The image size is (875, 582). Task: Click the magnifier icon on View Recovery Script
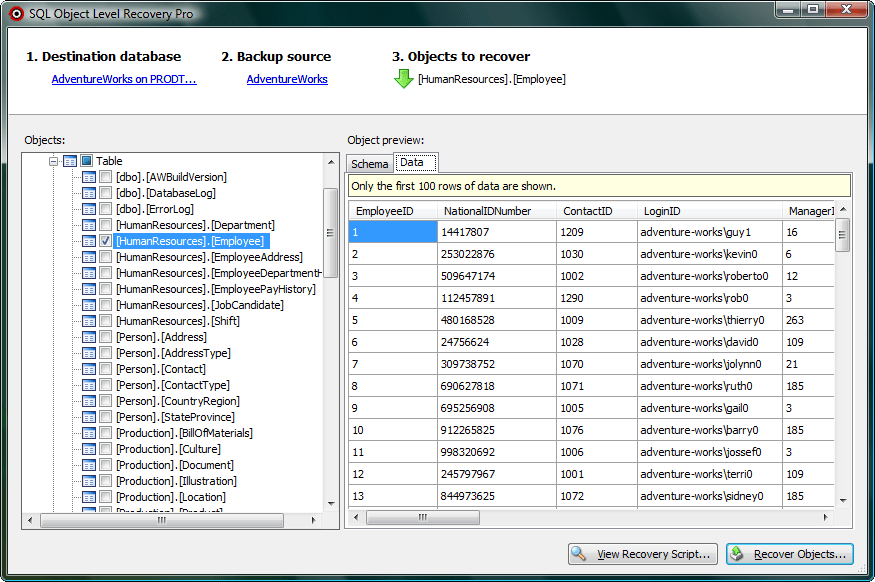(x=579, y=554)
